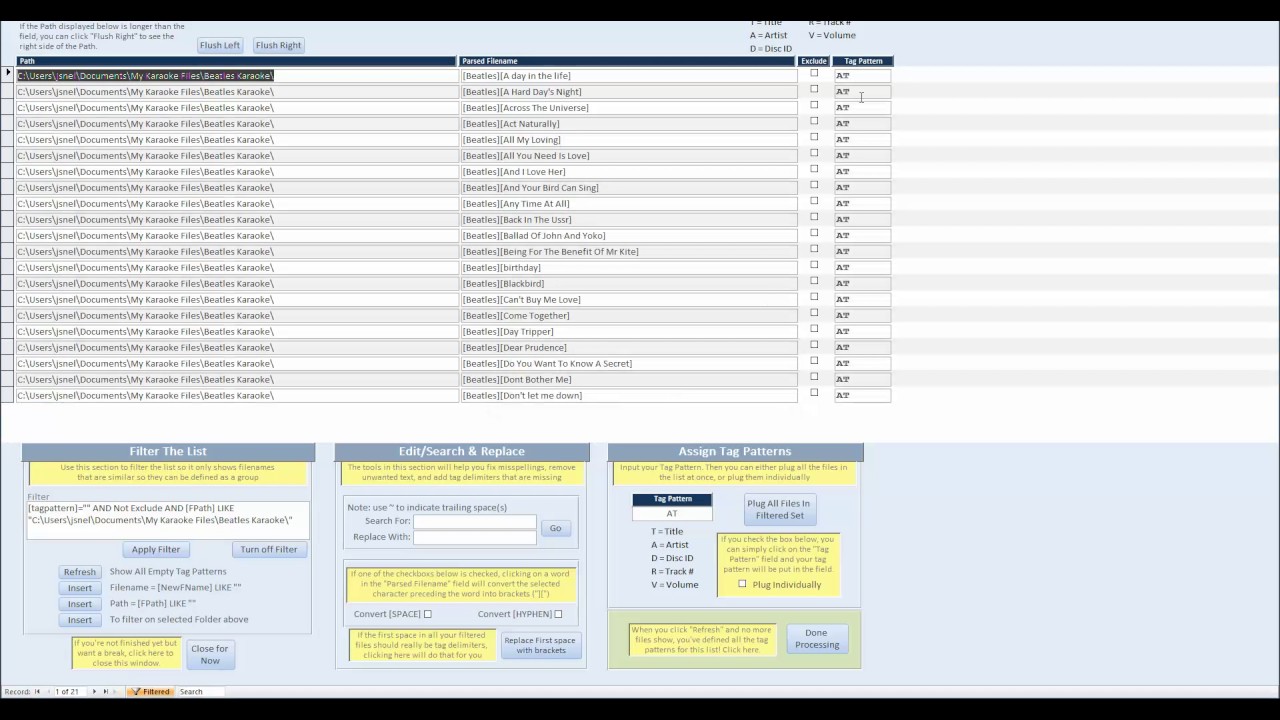Click parsed filename [Beatles][Dont Bother Me]
The width and height of the screenshot is (1280, 720).
click(628, 379)
